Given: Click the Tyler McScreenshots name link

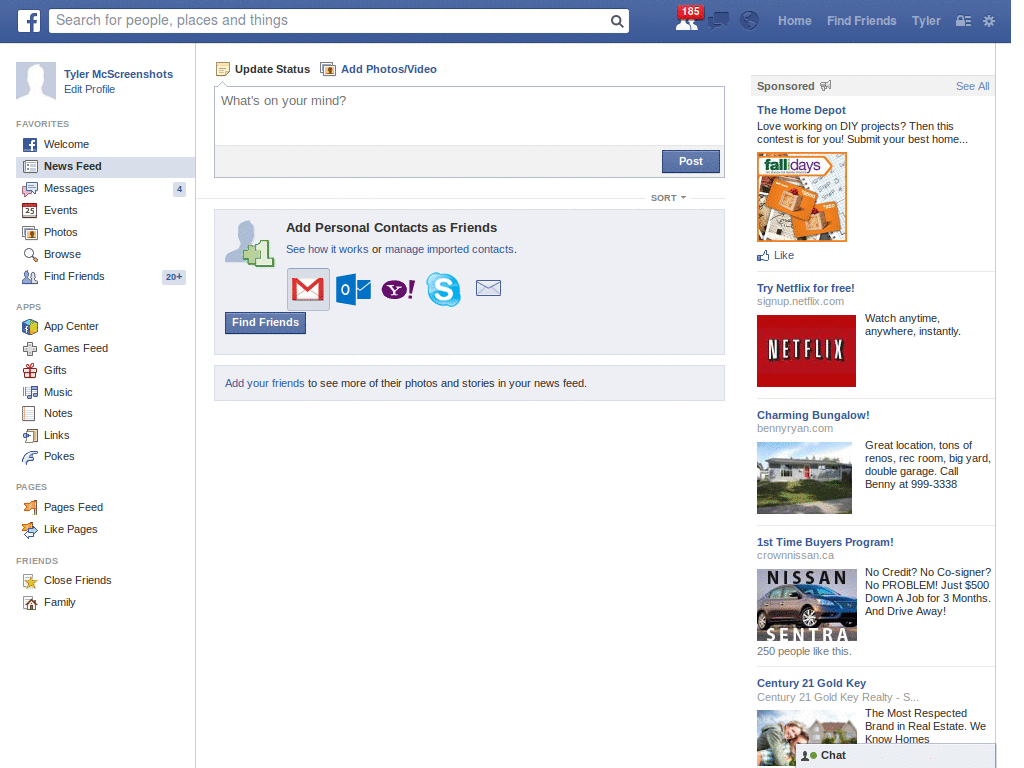Looking at the screenshot, I should 118,74.
